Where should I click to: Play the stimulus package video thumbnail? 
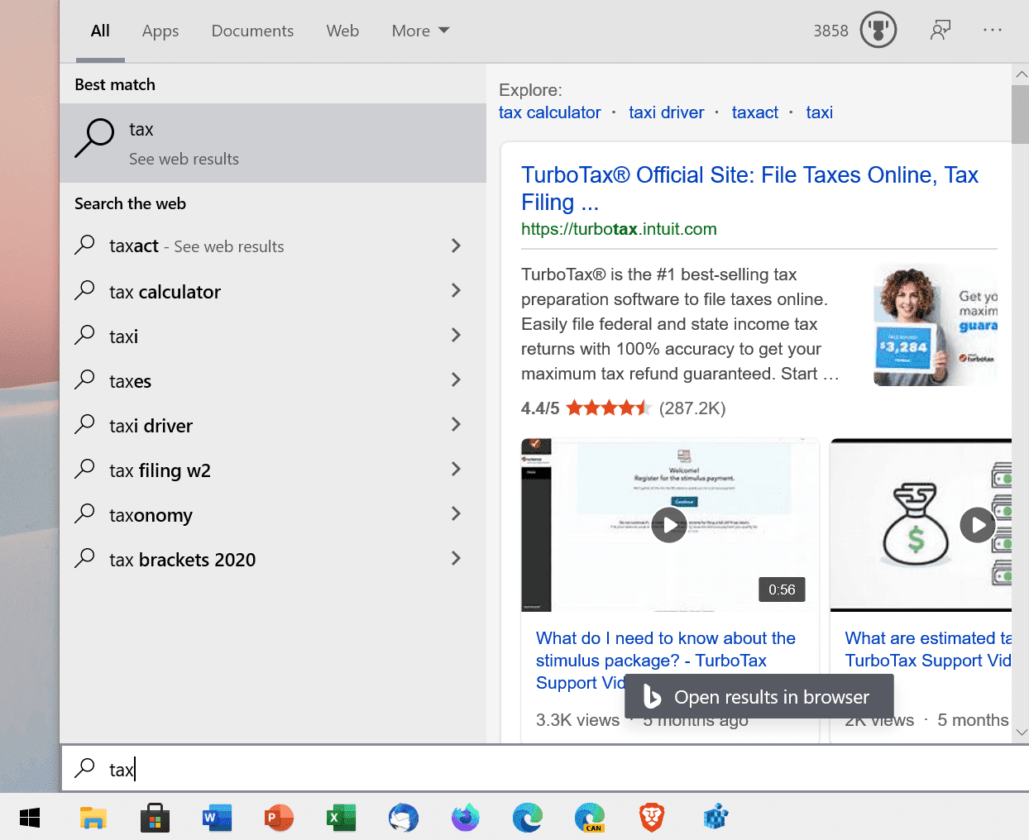click(x=669, y=524)
